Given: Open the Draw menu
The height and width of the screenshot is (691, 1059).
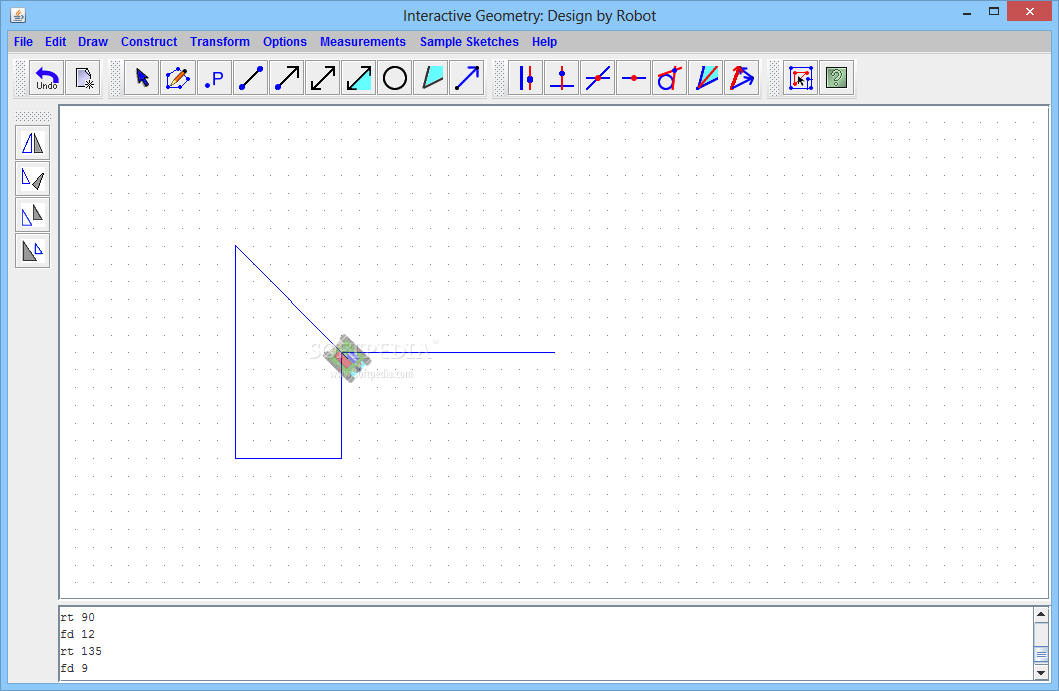Looking at the screenshot, I should tap(93, 42).
